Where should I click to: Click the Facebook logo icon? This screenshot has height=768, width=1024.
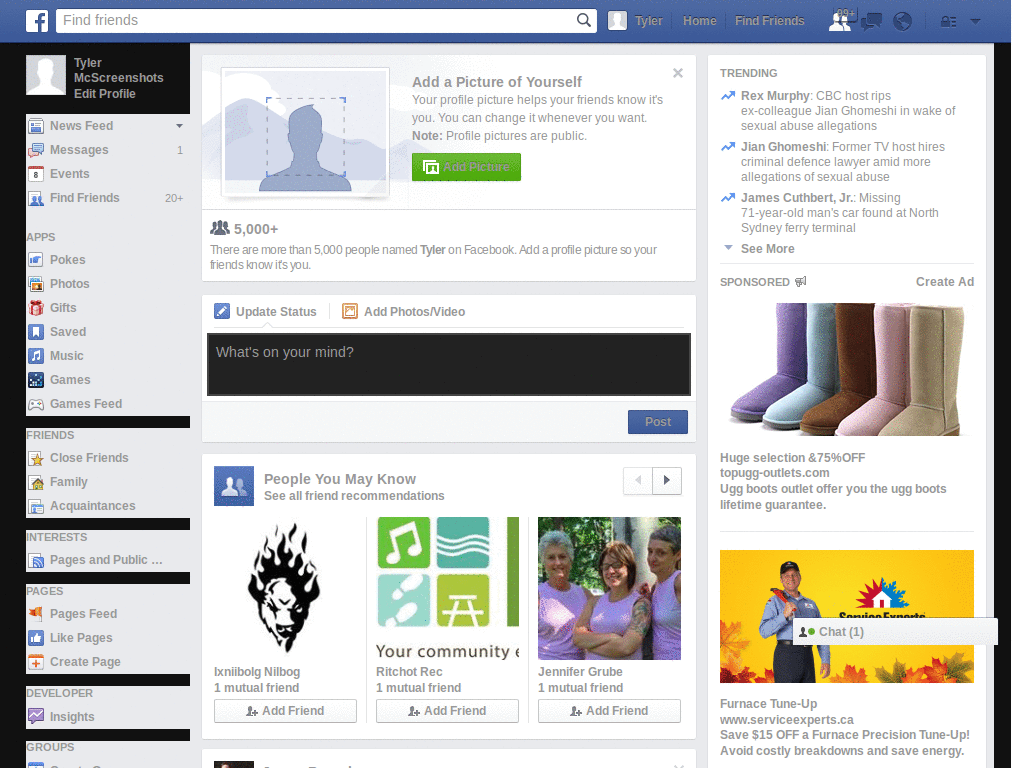(x=37, y=21)
